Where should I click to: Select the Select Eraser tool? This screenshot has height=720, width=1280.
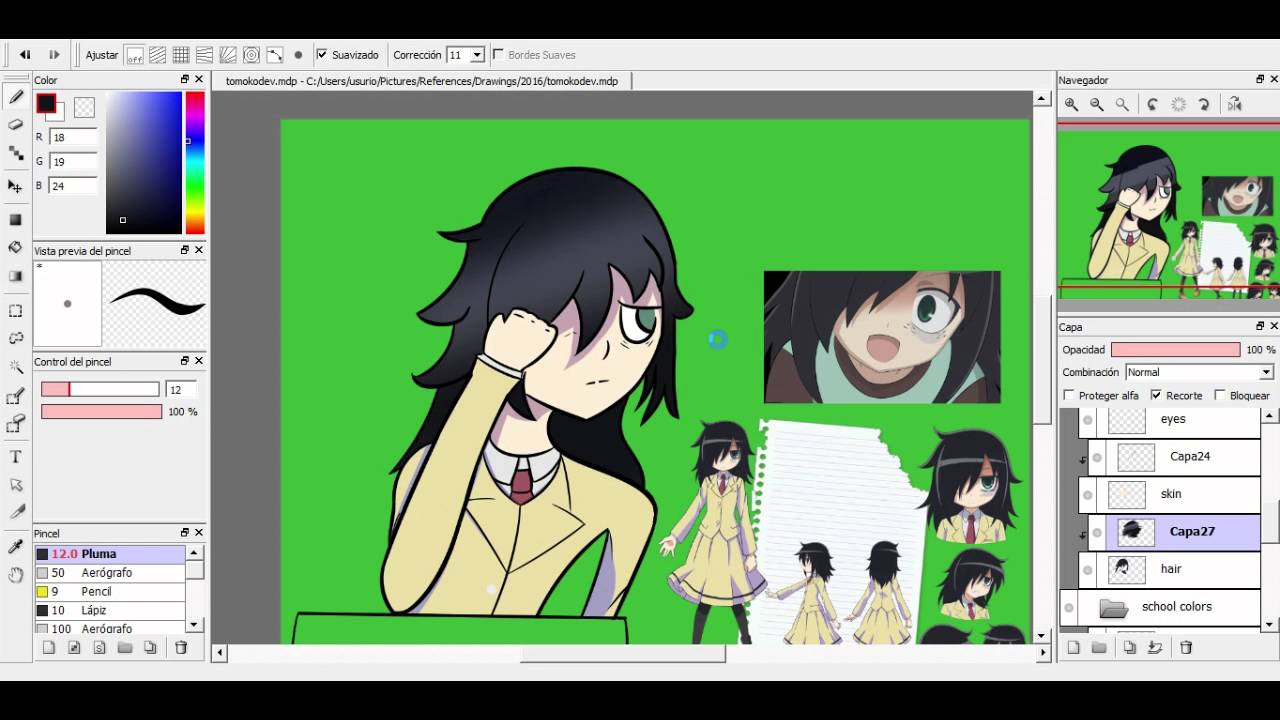(x=15, y=425)
